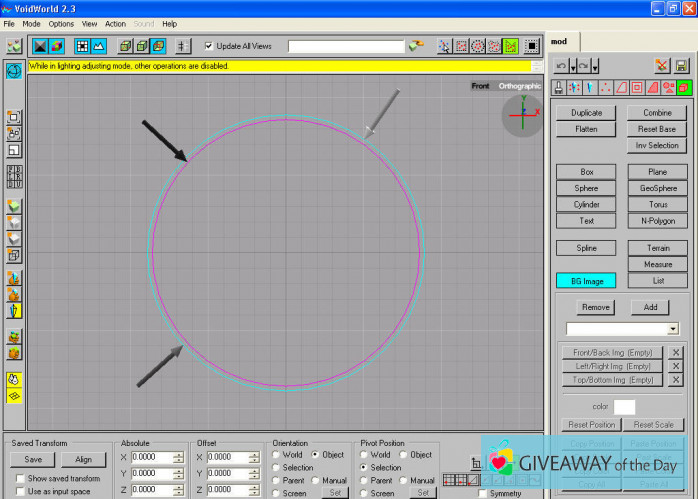Toggle the Update All Views checkbox

click(209, 46)
